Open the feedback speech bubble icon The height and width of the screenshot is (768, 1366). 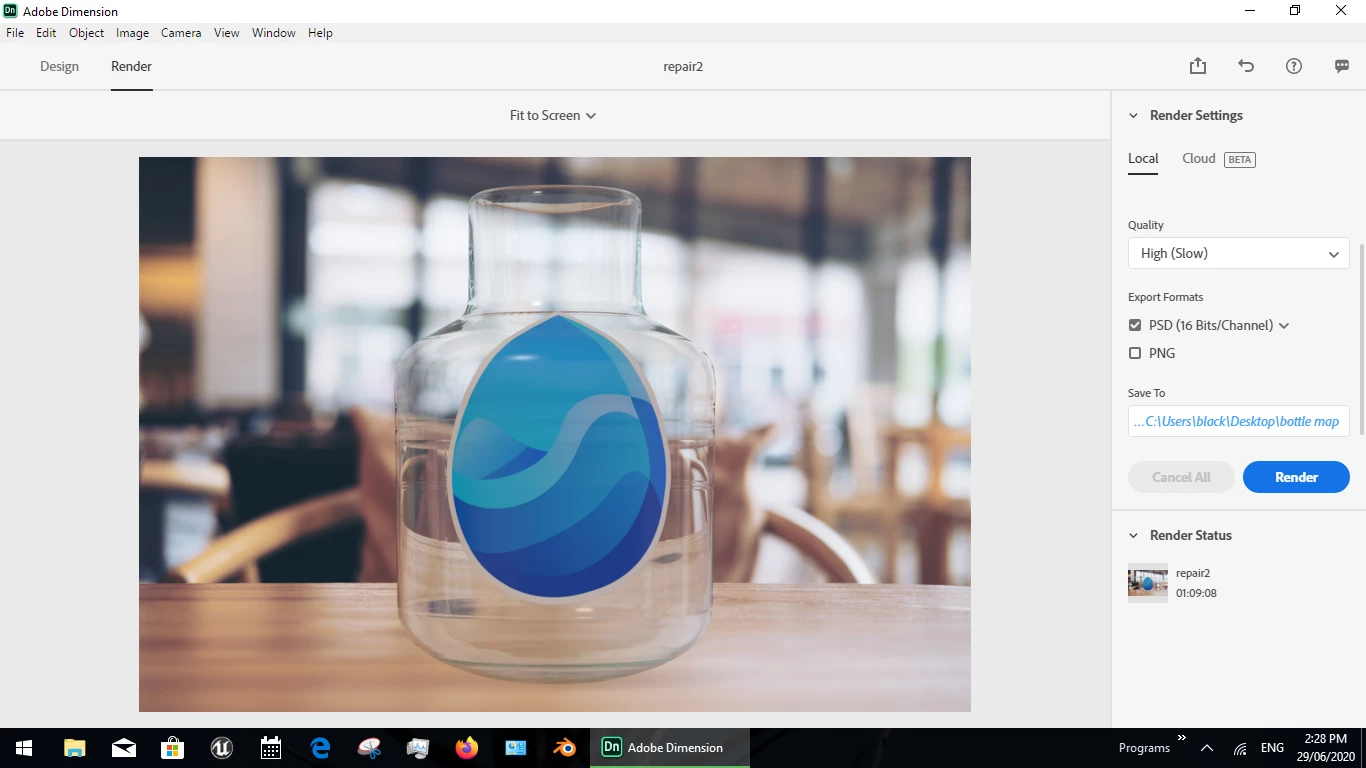tap(1342, 66)
